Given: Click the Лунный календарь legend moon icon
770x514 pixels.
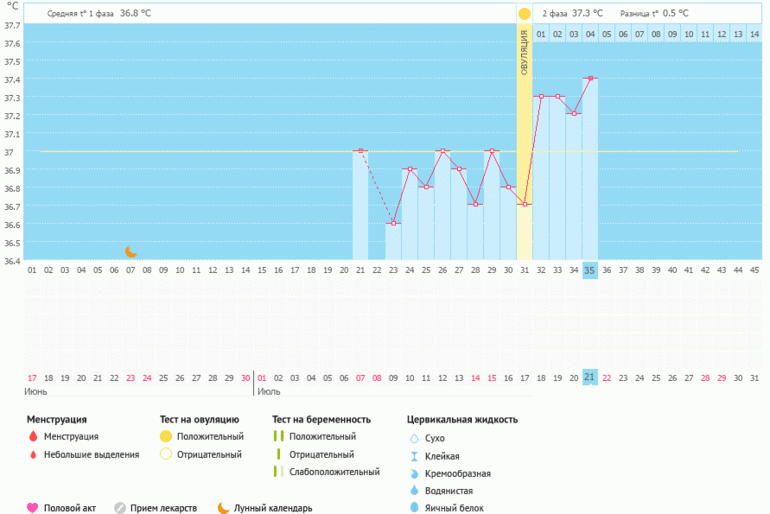Looking at the screenshot, I should pyautogui.click(x=223, y=507).
